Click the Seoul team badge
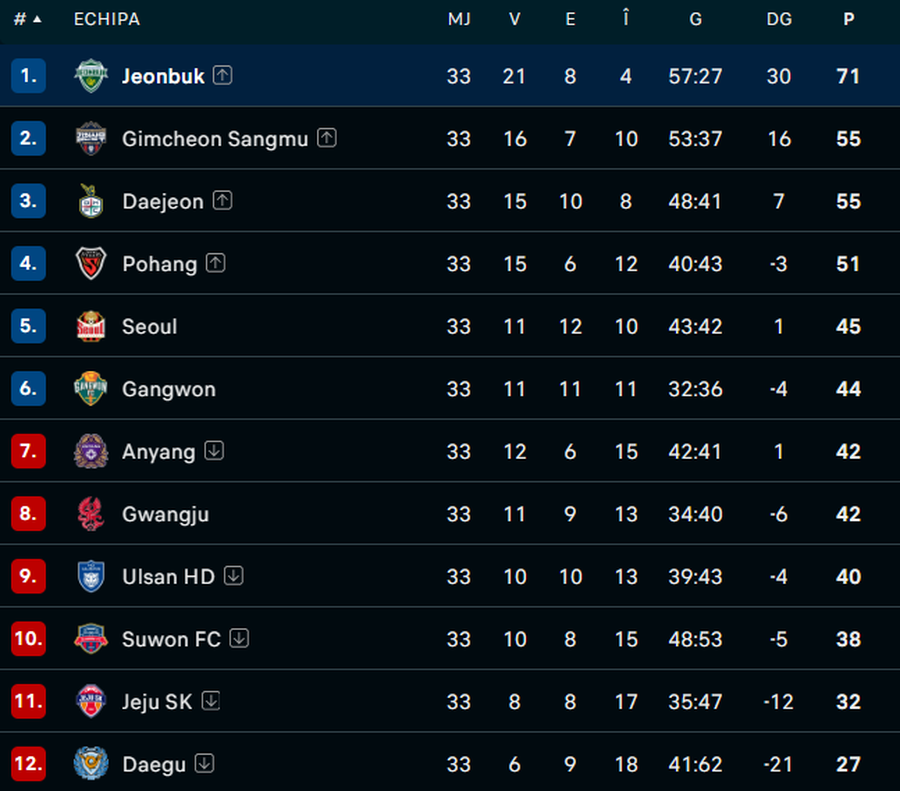The height and width of the screenshot is (791, 900). [x=91, y=327]
